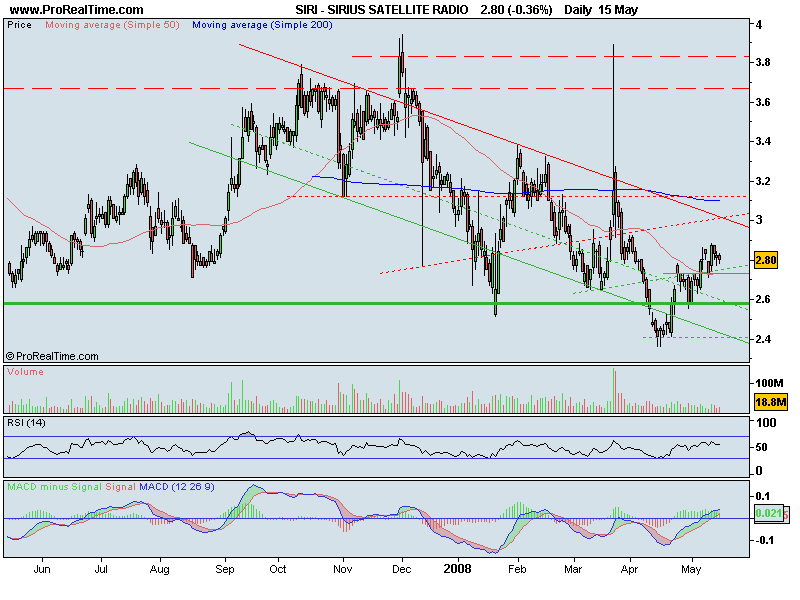Click the Jul label on the time axis
Viewport: 800px width, 600px height.
point(101,569)
